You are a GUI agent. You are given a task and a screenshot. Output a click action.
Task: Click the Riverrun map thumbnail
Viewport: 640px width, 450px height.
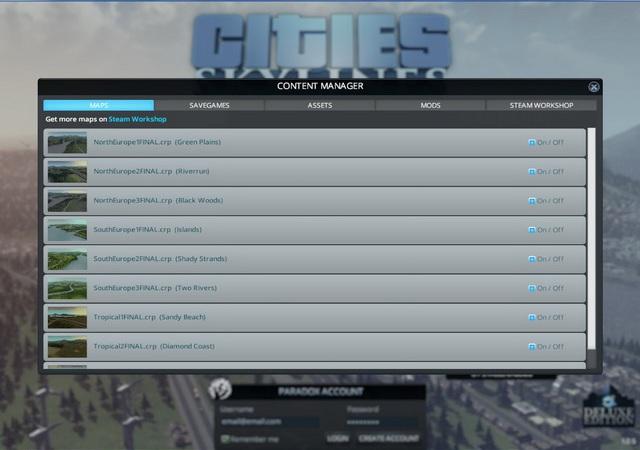[x=67, y=172]
